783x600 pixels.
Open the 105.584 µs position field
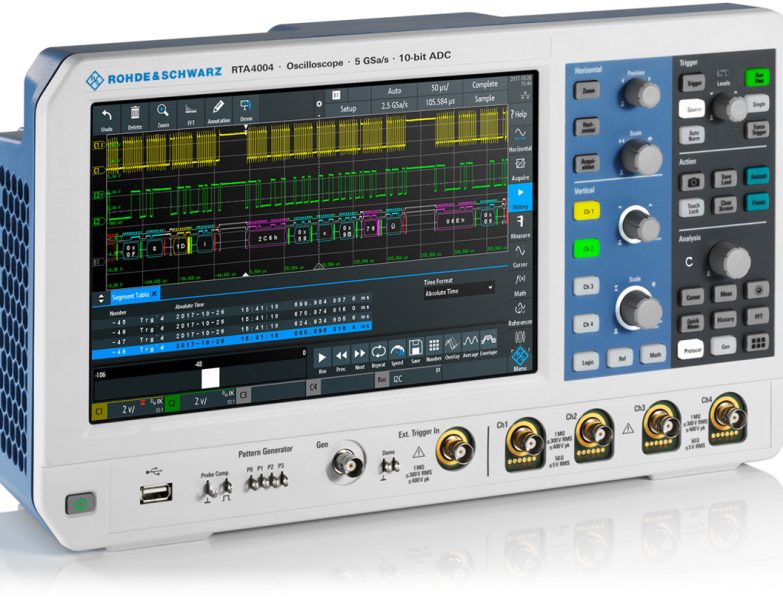pyautogui.click(x=439, y=102)
